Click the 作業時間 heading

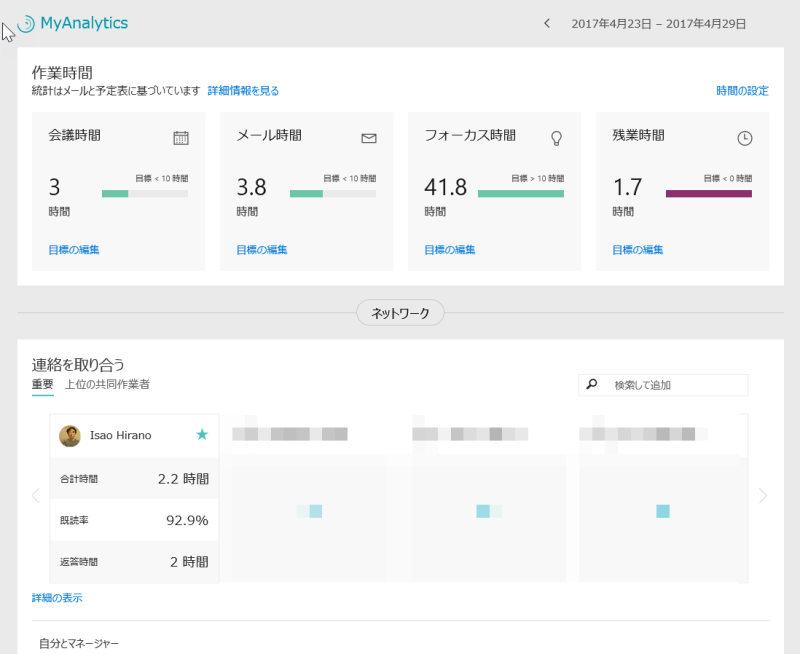pos(62,73)
